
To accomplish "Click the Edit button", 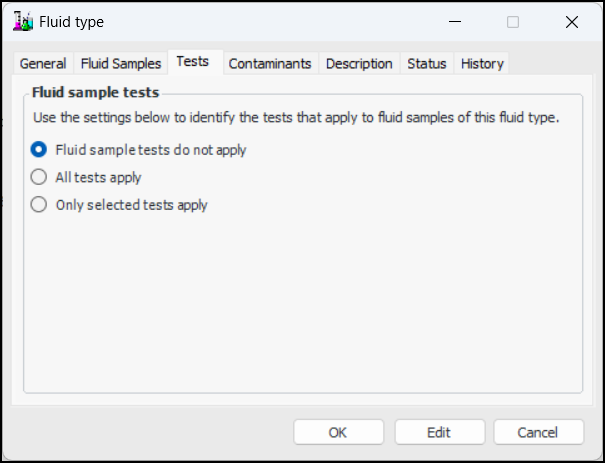I will pos(439,432).
